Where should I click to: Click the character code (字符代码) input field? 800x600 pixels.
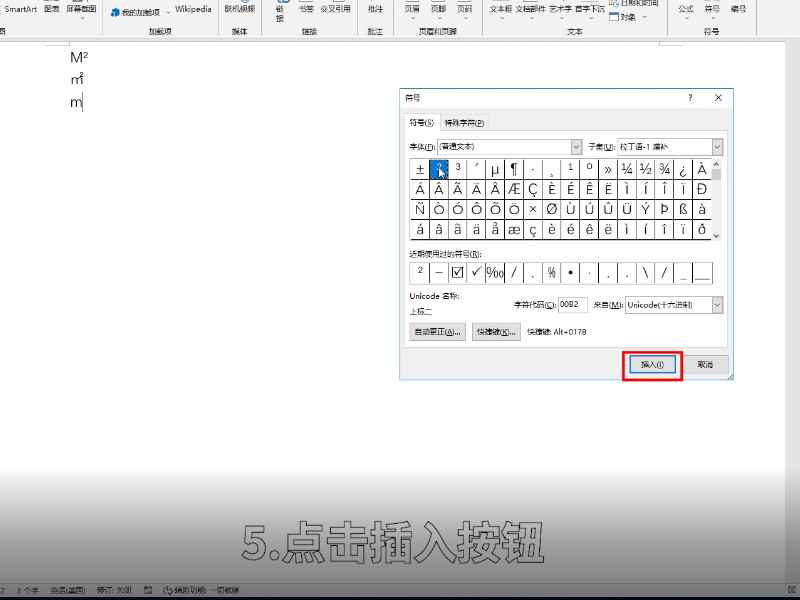pos(572,304)
